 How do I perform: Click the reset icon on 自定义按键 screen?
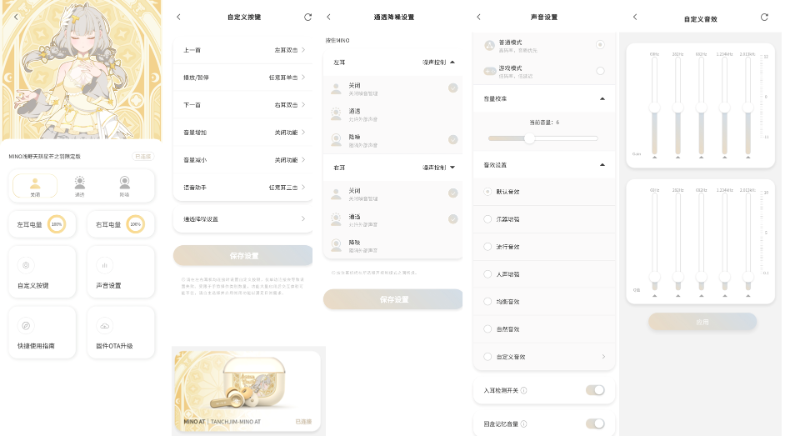pyautogui.click(x=307, y=17)
